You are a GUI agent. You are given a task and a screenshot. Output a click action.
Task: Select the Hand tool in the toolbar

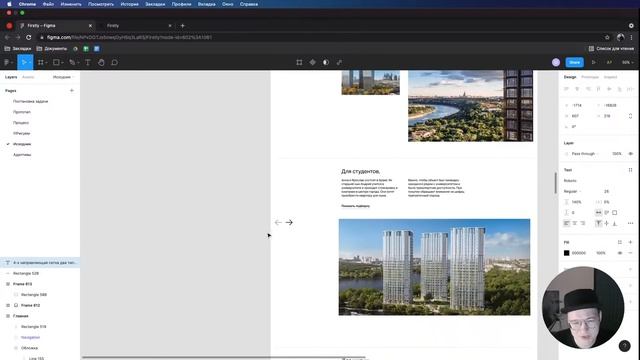(101, 62)
